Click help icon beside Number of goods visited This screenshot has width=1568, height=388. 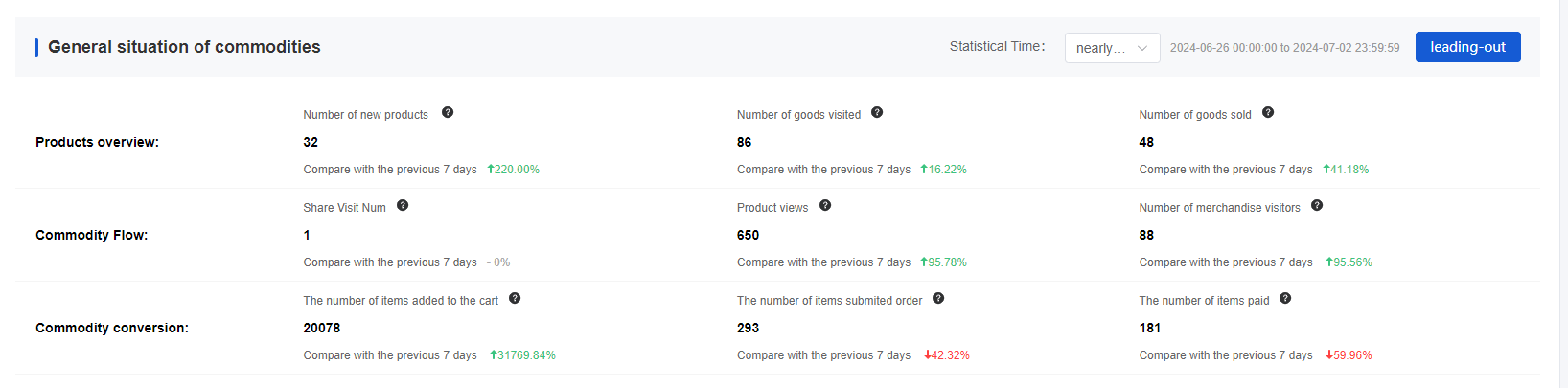point(877,113)
